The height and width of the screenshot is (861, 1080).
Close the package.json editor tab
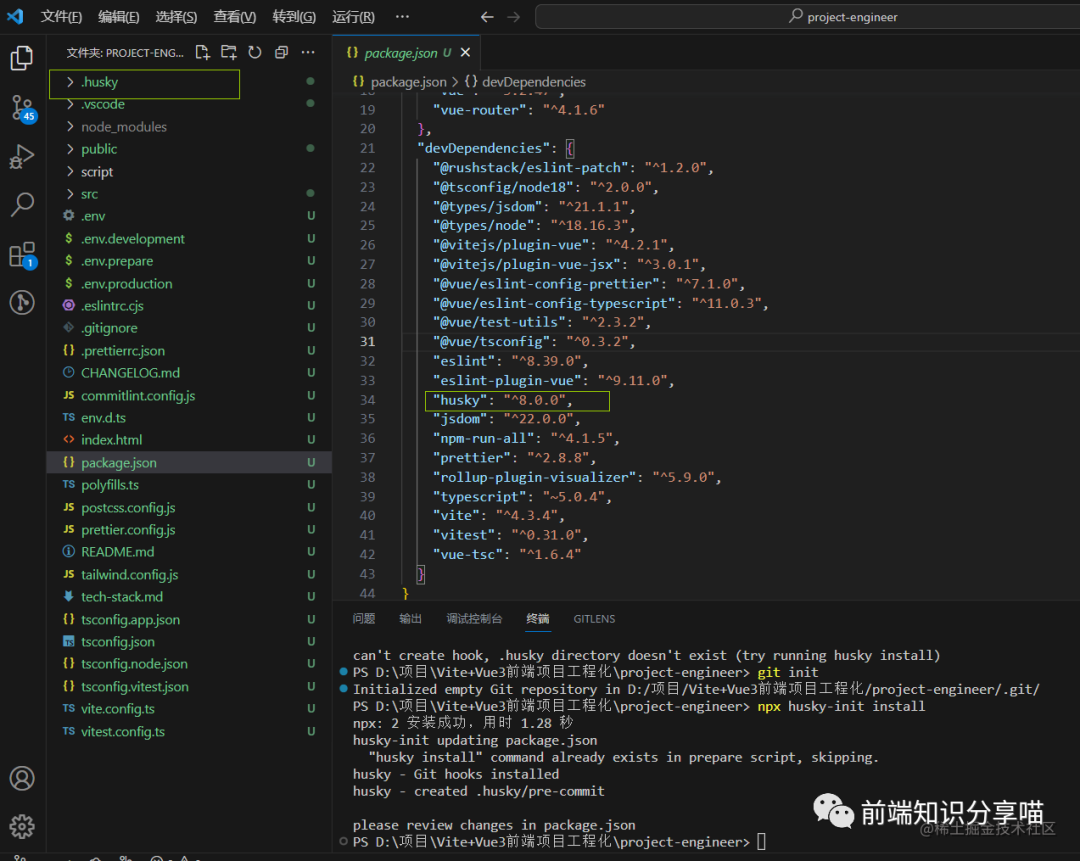(x=466, y=52)
